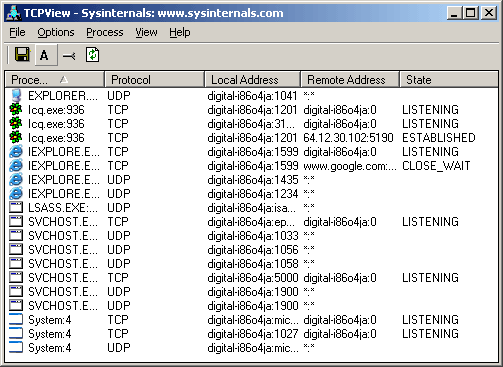Click the Remote Address column header
Viewport: 503px width, 367px height.
pyautogui.click(x=350, y=80)
